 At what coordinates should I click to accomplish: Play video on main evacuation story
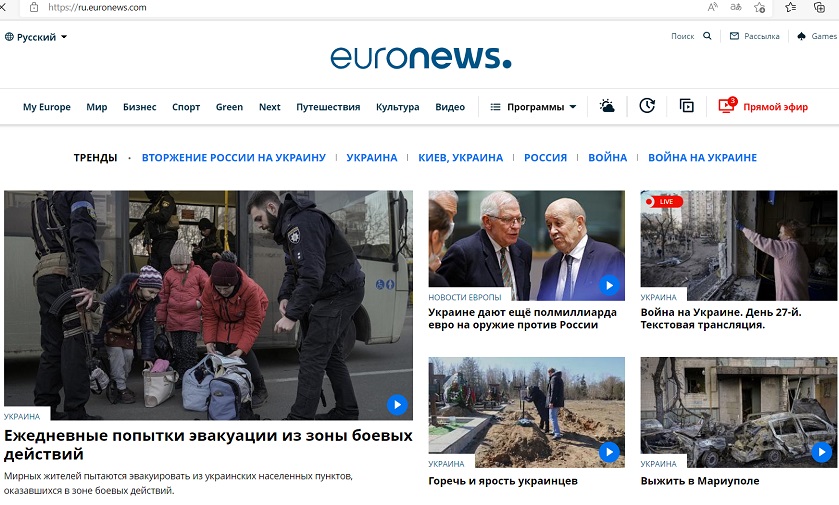pyautogui.click(x=397, y=405)
